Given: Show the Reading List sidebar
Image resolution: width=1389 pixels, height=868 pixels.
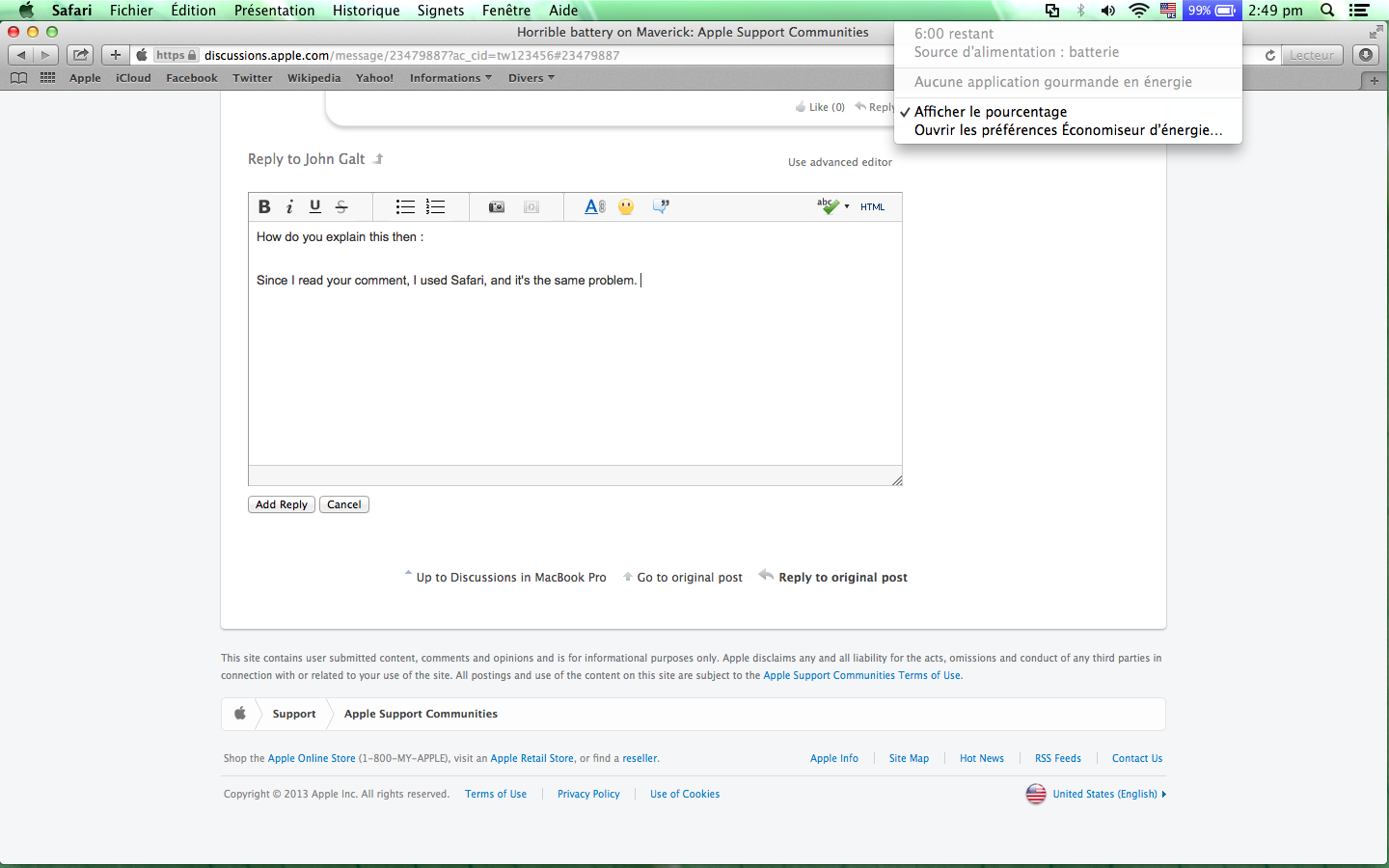Looking at the screenshot, I should pyautogui.click(x=18, y=78).
